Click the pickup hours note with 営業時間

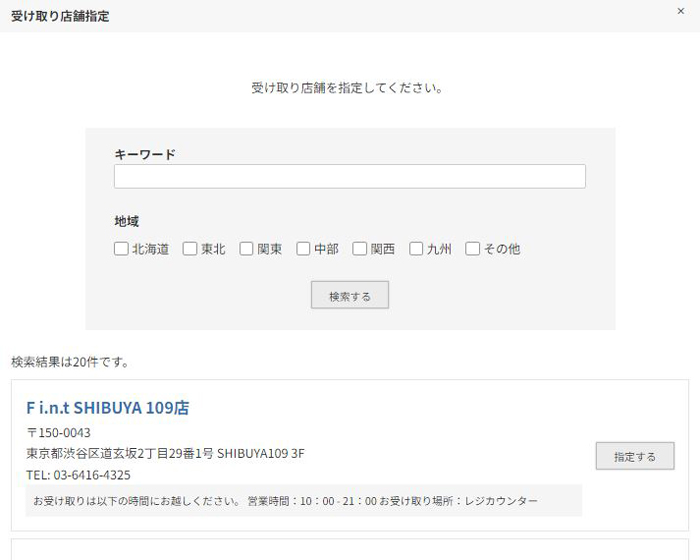285,500
